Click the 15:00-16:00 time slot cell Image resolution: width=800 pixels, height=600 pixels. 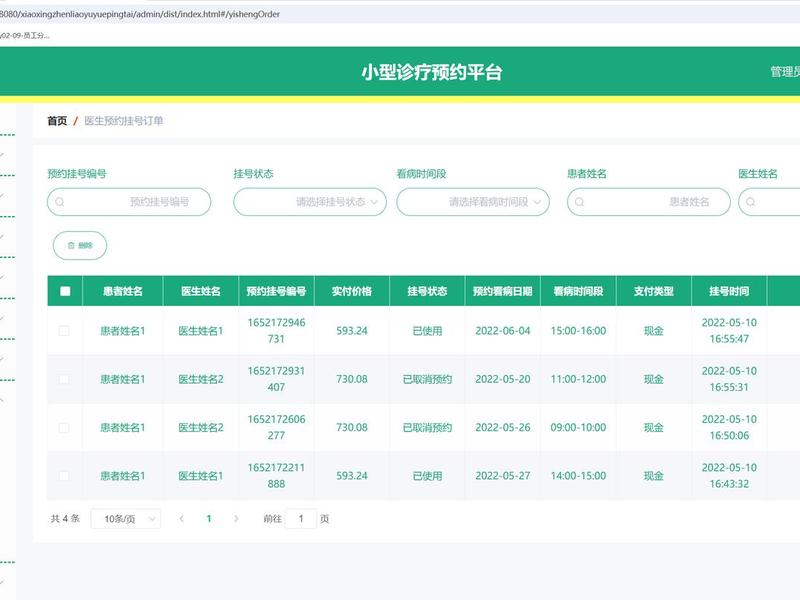[578, 331]
